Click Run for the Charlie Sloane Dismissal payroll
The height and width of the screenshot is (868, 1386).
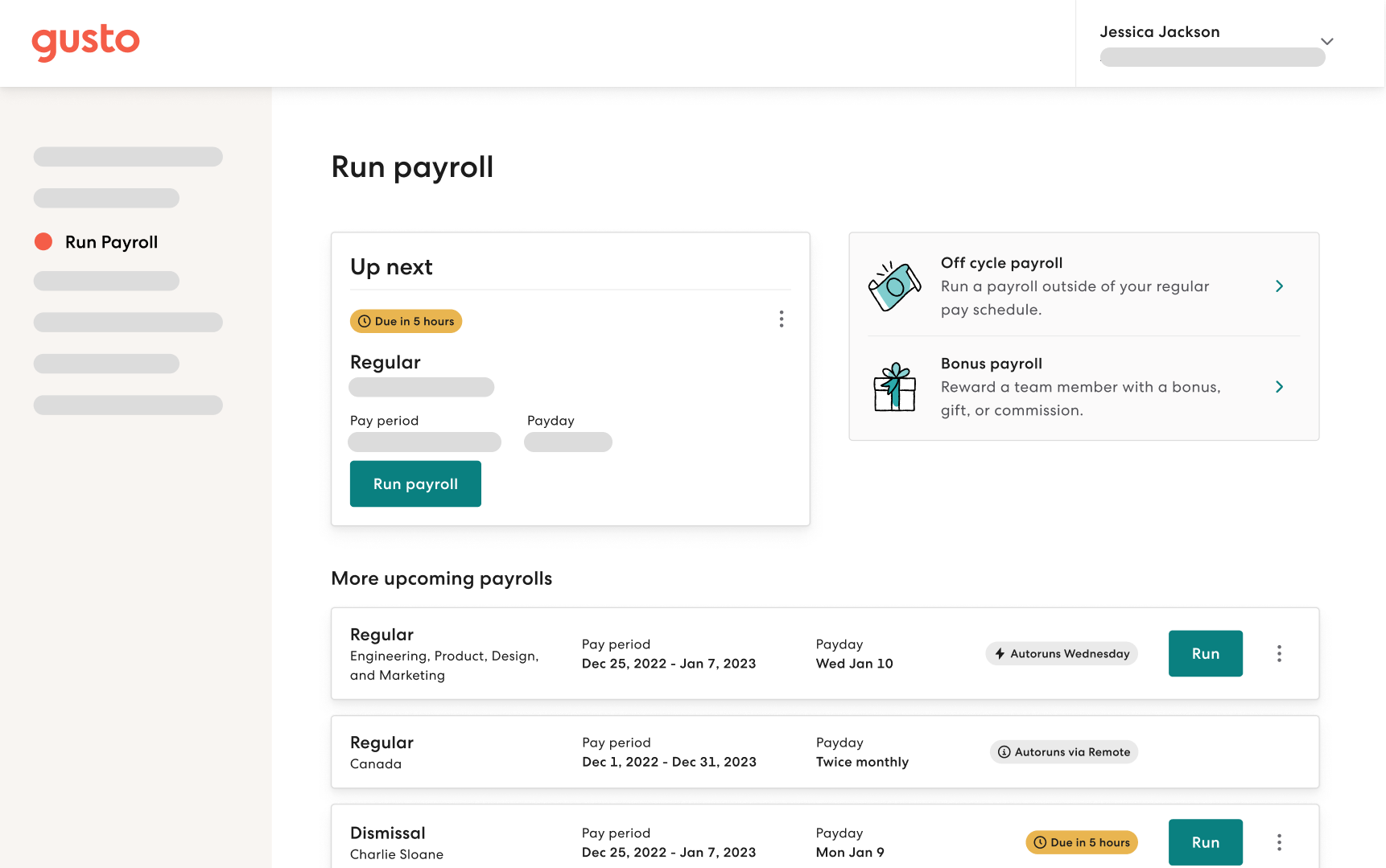(1205, 842)
